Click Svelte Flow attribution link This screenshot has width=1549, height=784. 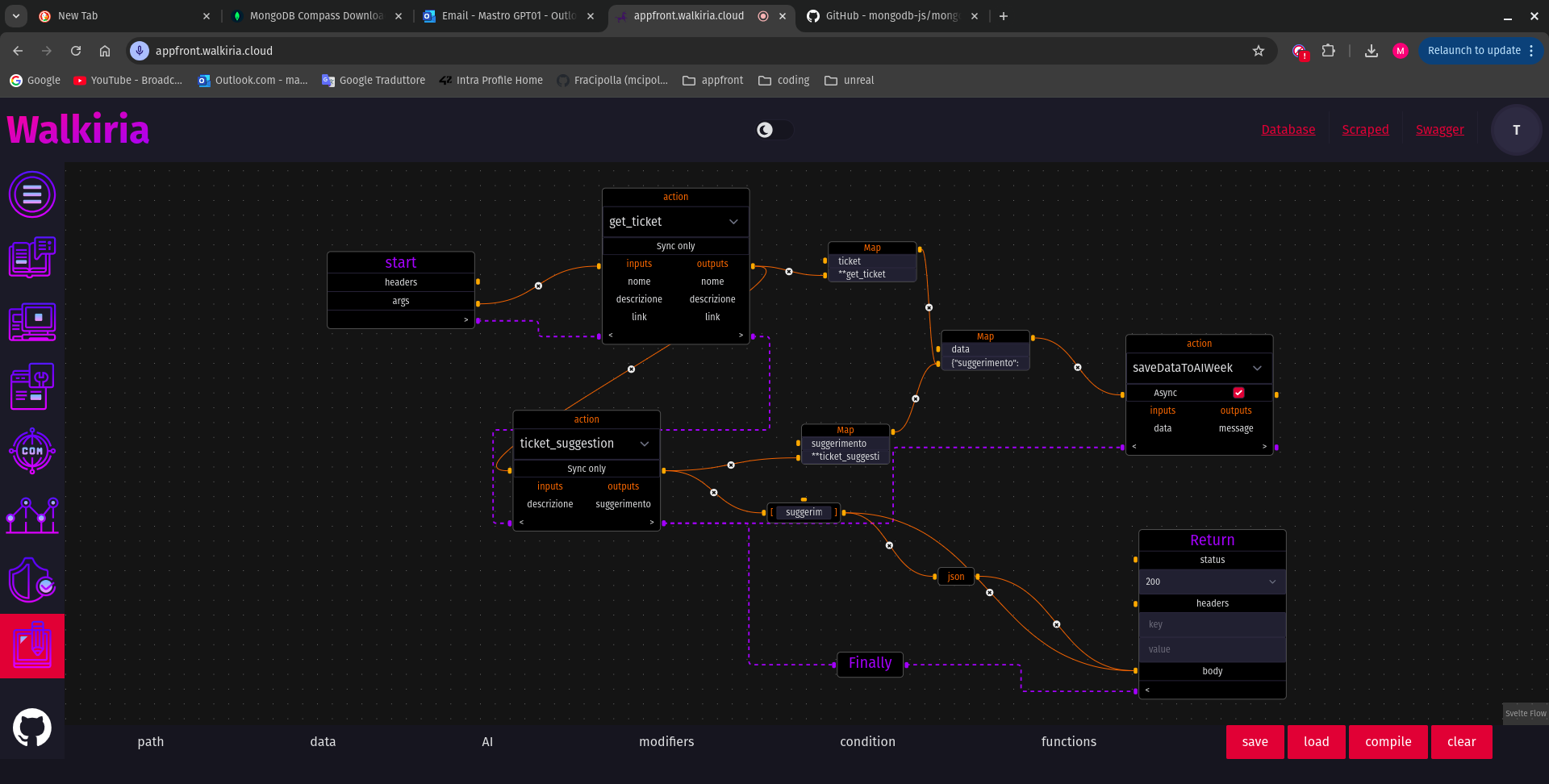1526,713
